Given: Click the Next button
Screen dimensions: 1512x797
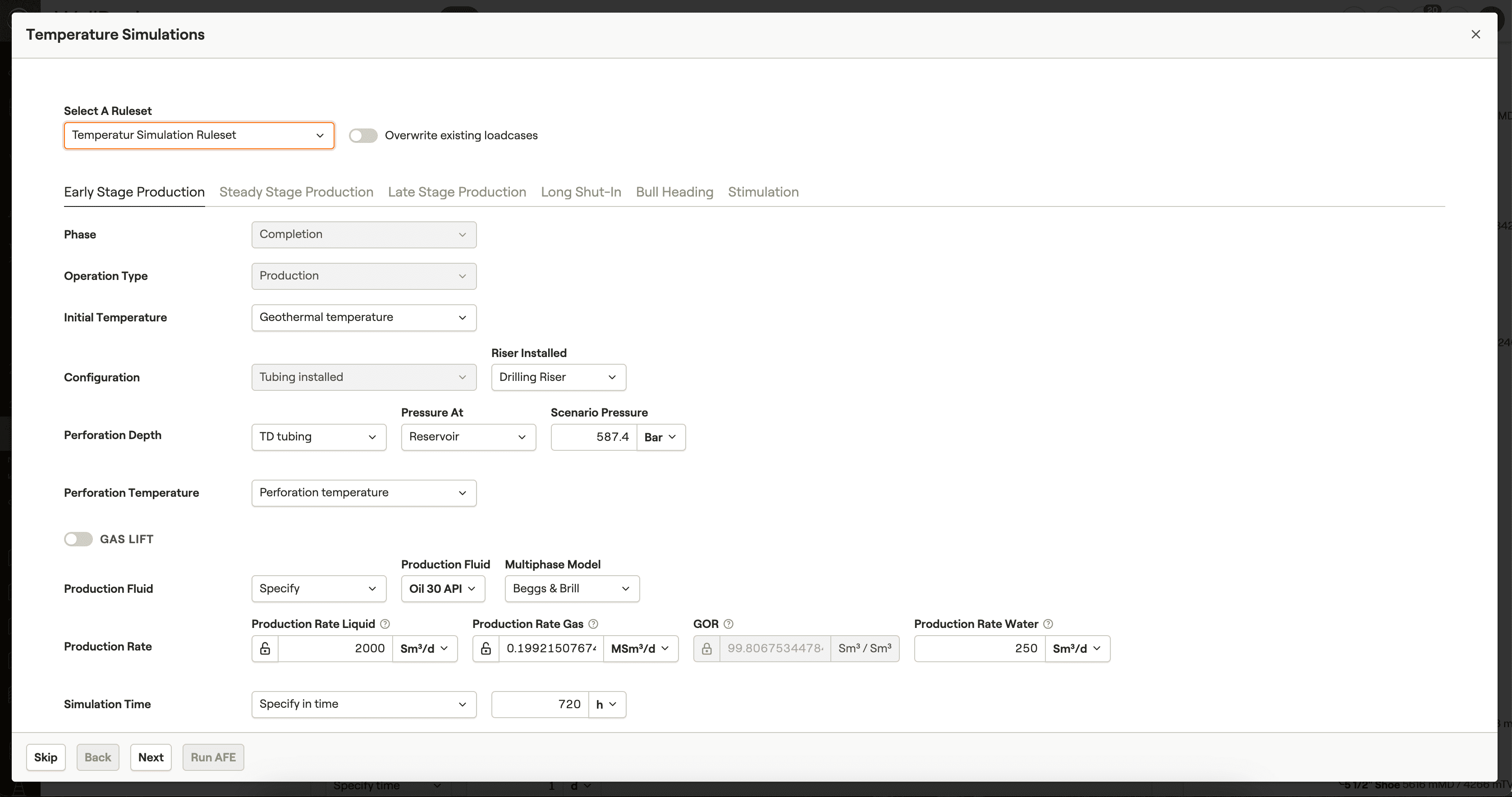Looking at the screenshot, I should tap(151, 757).
